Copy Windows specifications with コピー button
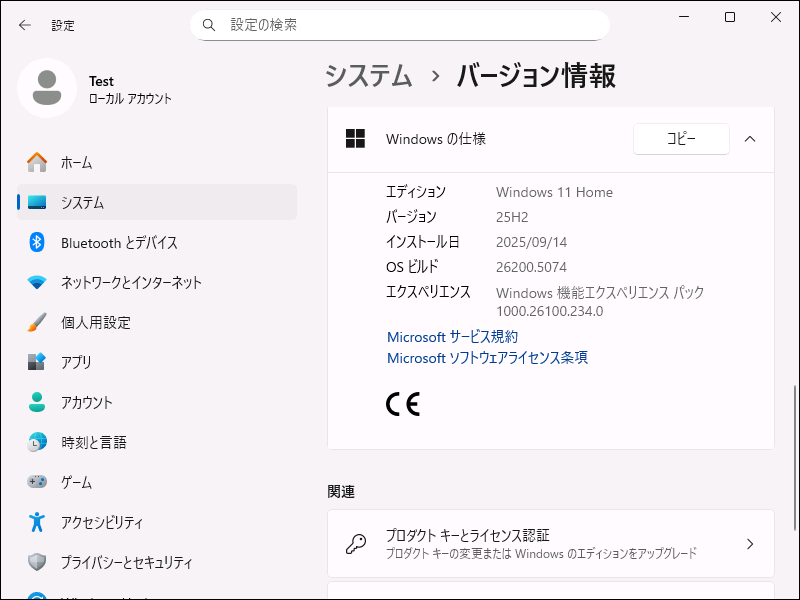Viewport: 800px width, 600px height. (x=681, y=139)
